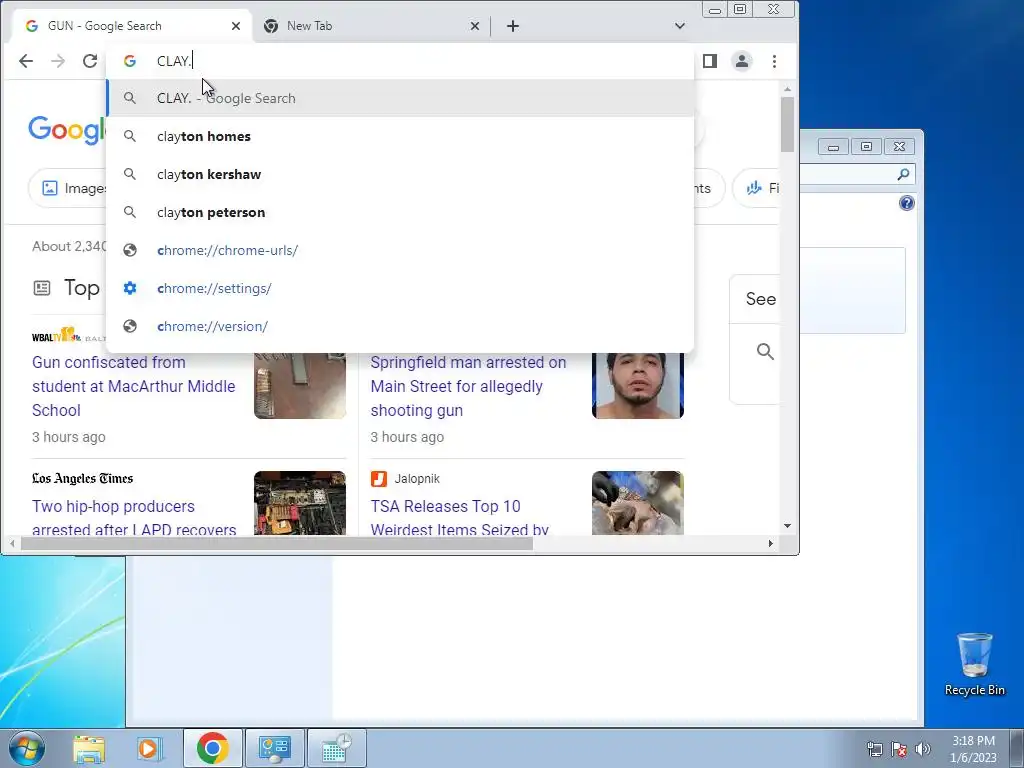Click the globe icon beside chrome://chrome-urls/

pyautogui.click(x=130, y=250)
